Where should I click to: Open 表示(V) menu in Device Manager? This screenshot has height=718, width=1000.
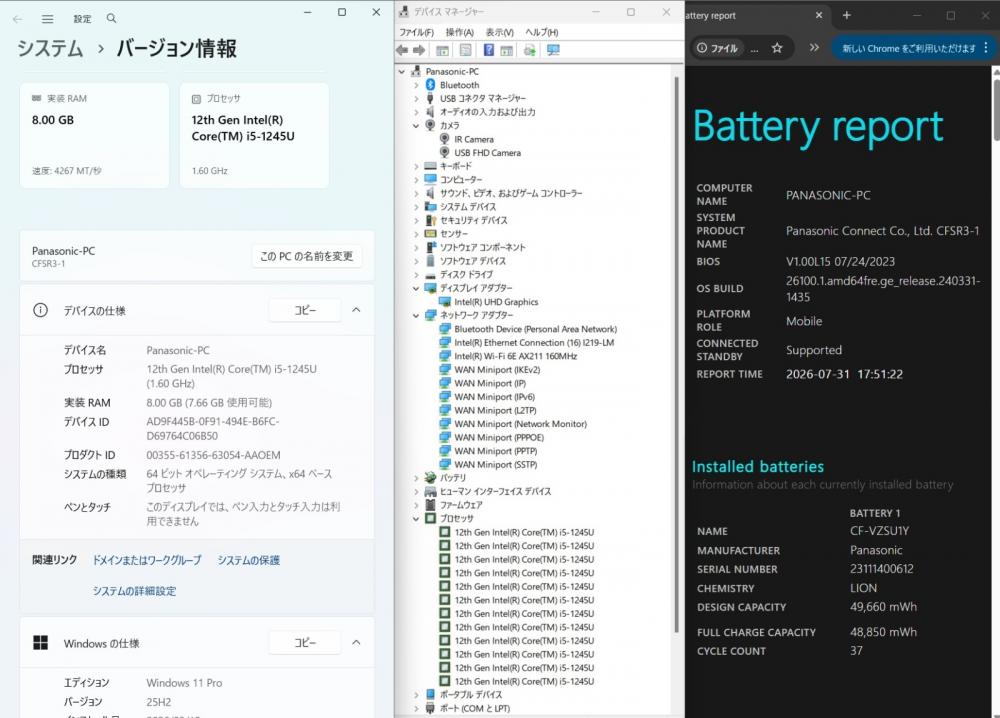(x=499, y=33)
